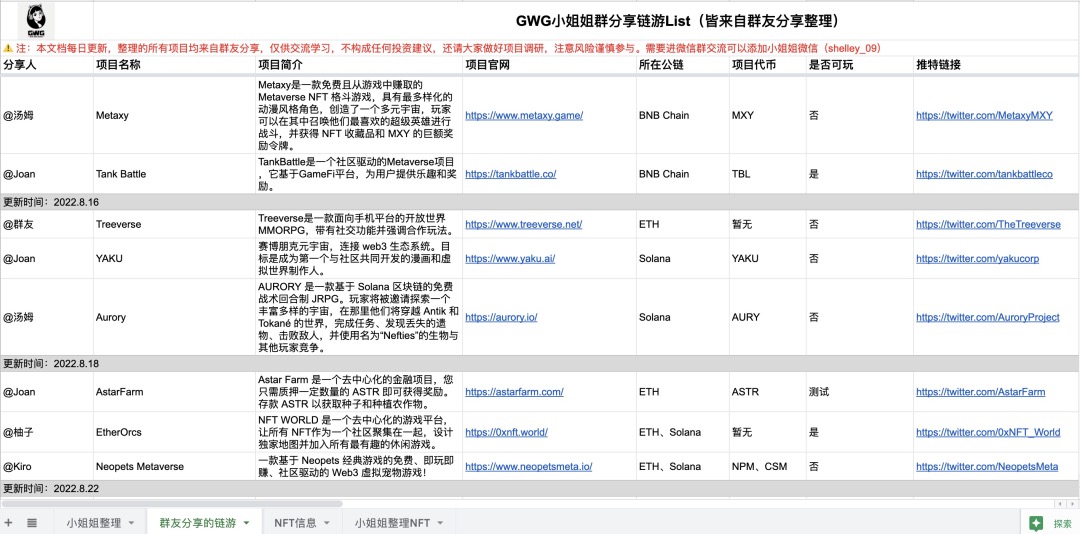
Task: Open the AuroryProject Twitter link
Action: coord(988,318)
